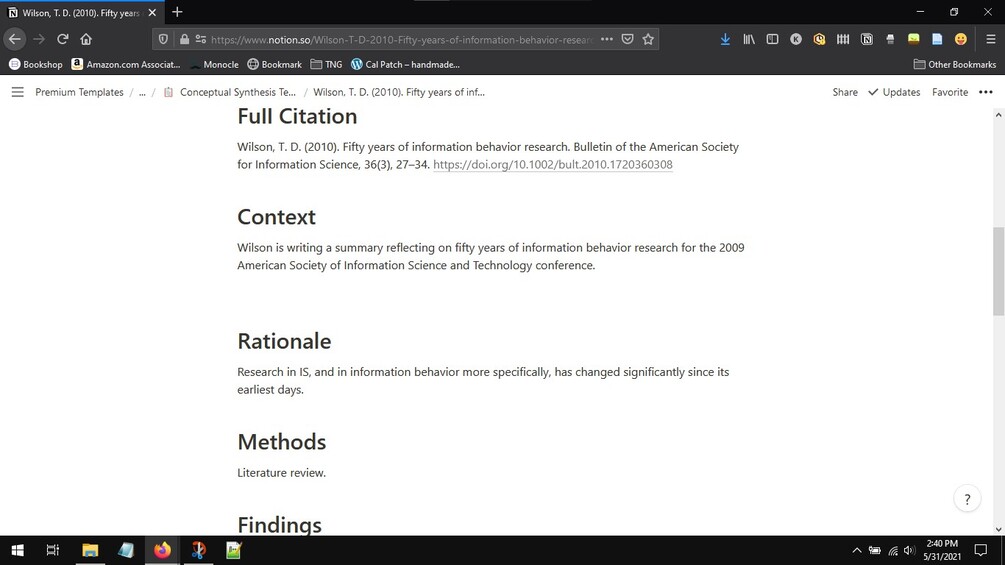Open site permissions icon in address bar
This screenshot has width=1005, height=565.
coord(201,39)
